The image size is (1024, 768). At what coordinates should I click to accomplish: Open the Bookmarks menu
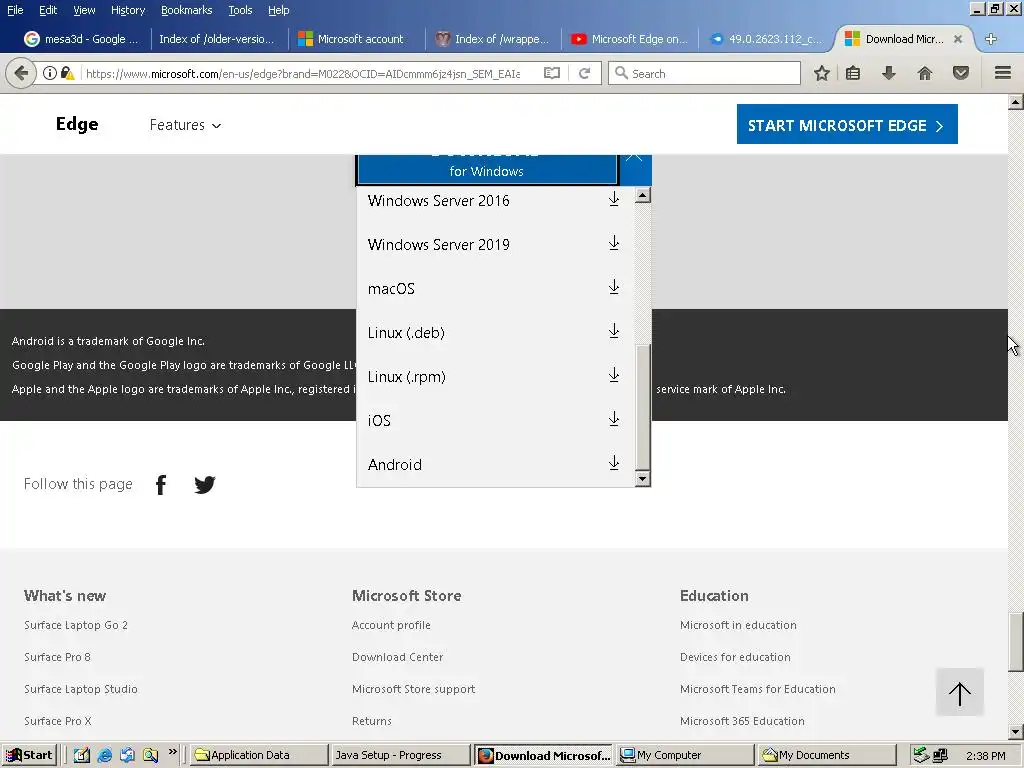pos(186,10)
